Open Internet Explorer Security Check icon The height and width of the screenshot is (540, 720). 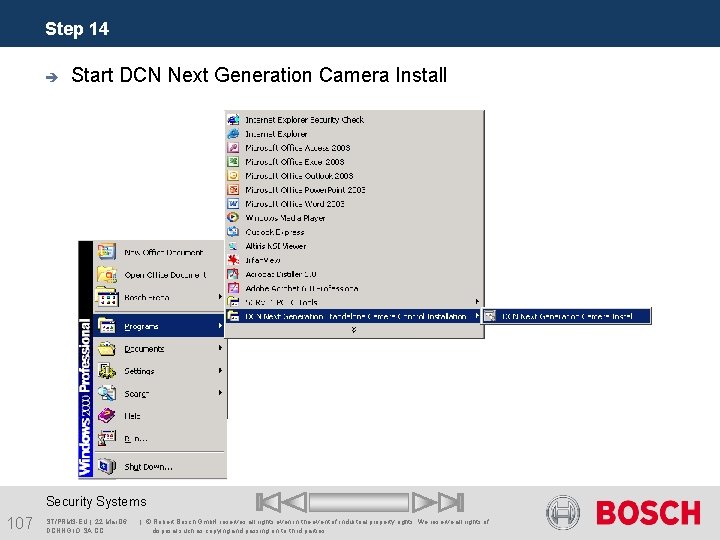point(233,120)
